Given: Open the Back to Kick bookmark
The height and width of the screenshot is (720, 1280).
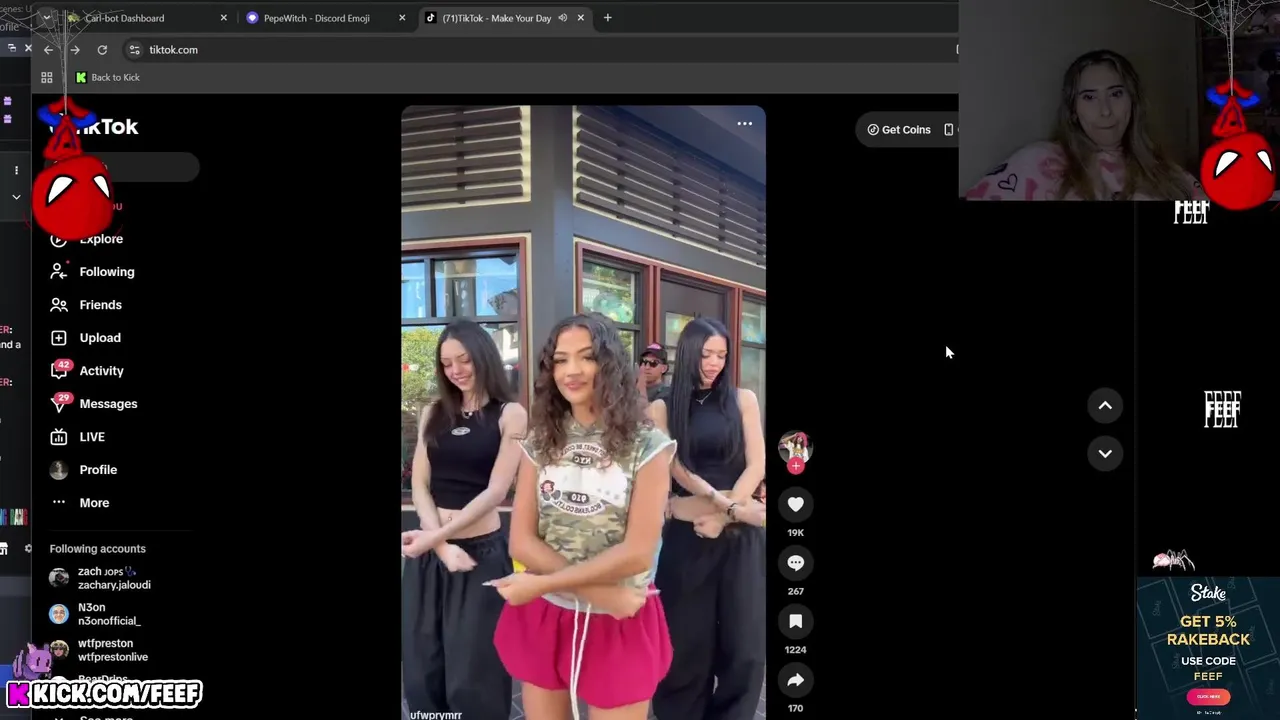Looking at the screenshot, I should tap(107, 78).
